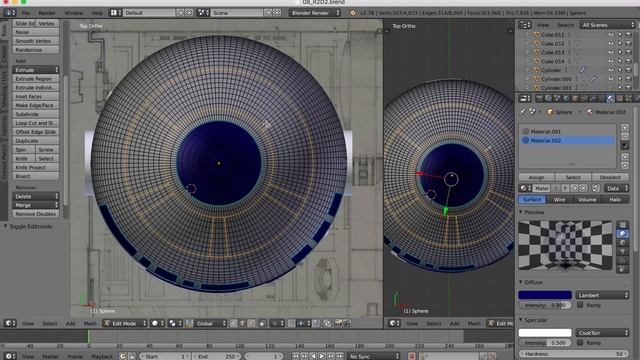
Task: Click the blue diffuse color swatch
Action: pyautogui.click(x=545, y=295)
